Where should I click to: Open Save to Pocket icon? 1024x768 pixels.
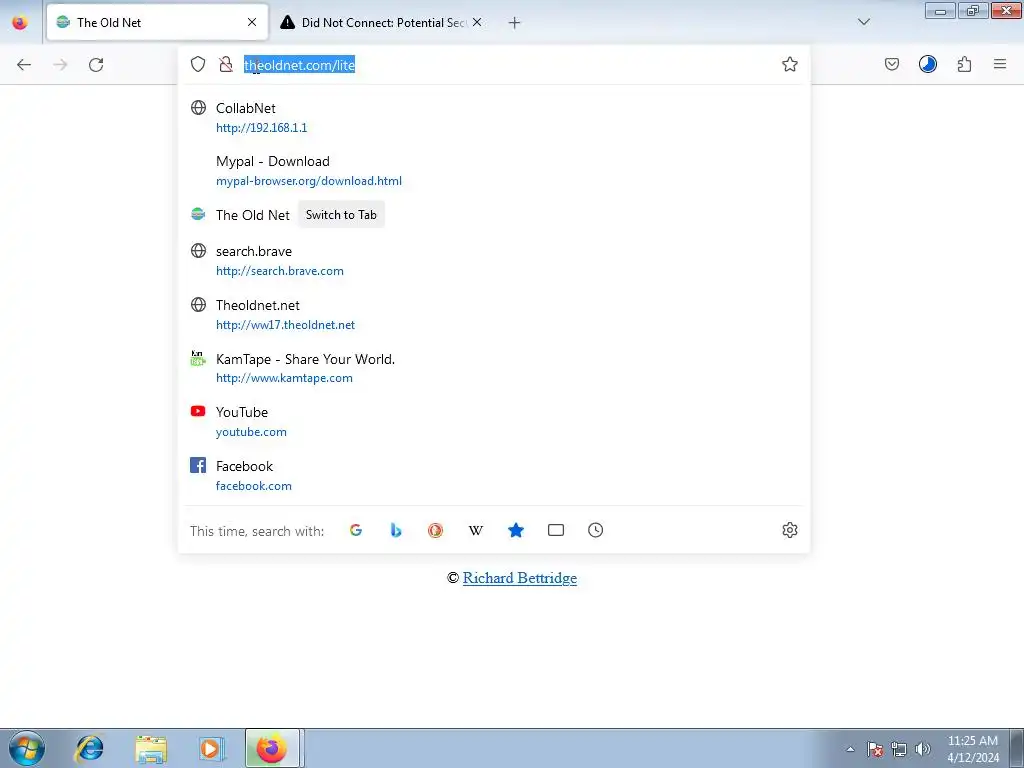pos(891,64)
